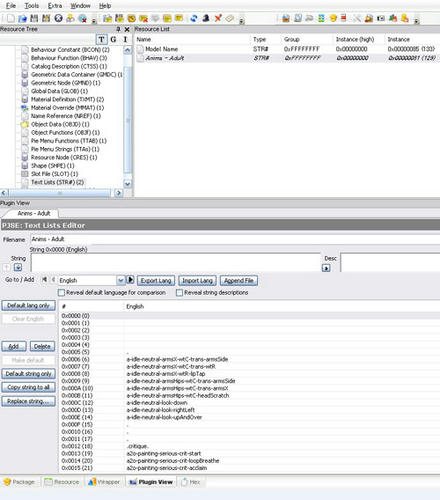Click the Export Lang button
This screenshot has height=500, width=440.
(156, 280)
